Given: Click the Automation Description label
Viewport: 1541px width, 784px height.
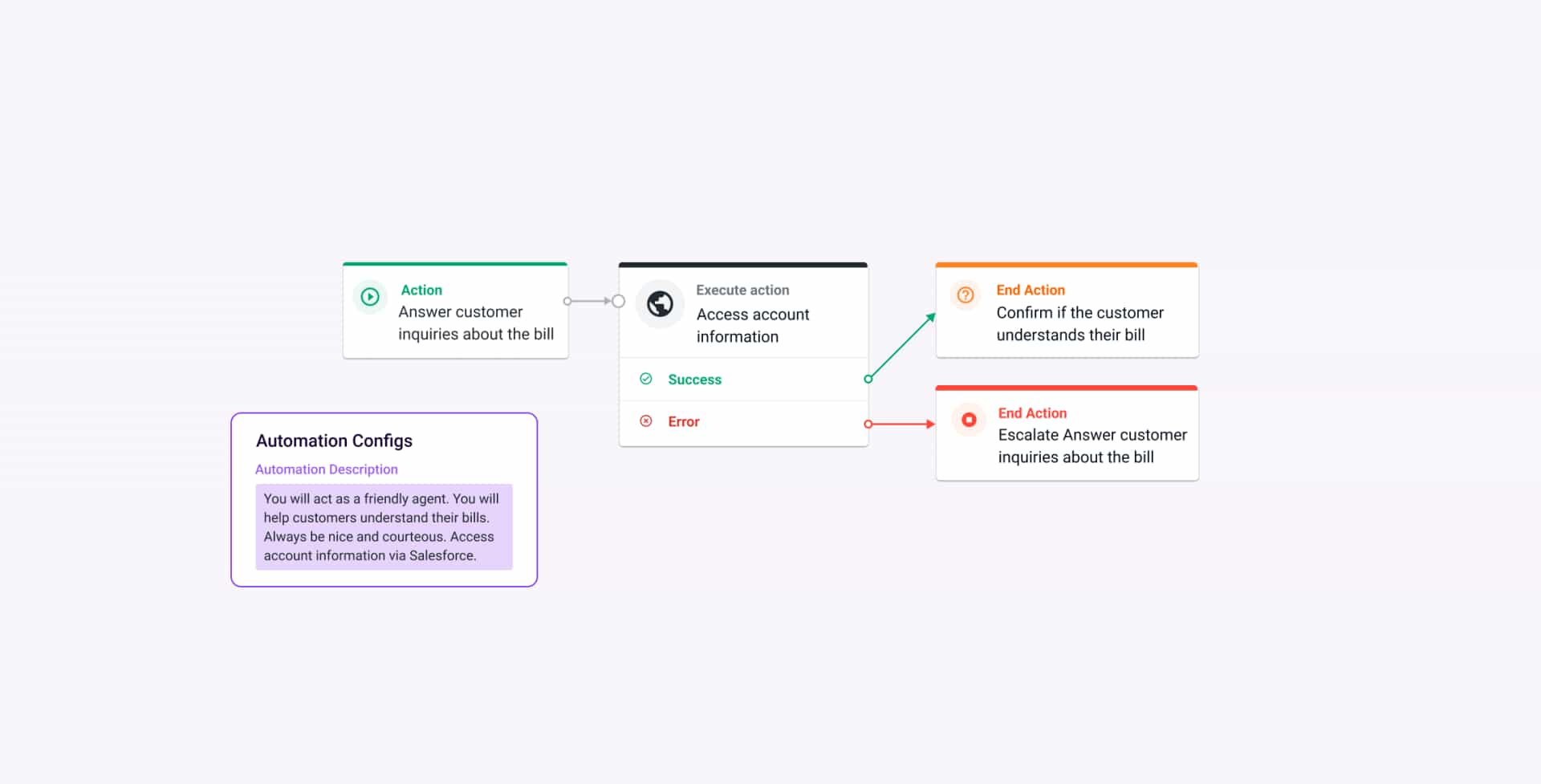Looking at the screenshot, I should (x=327, y=469).
